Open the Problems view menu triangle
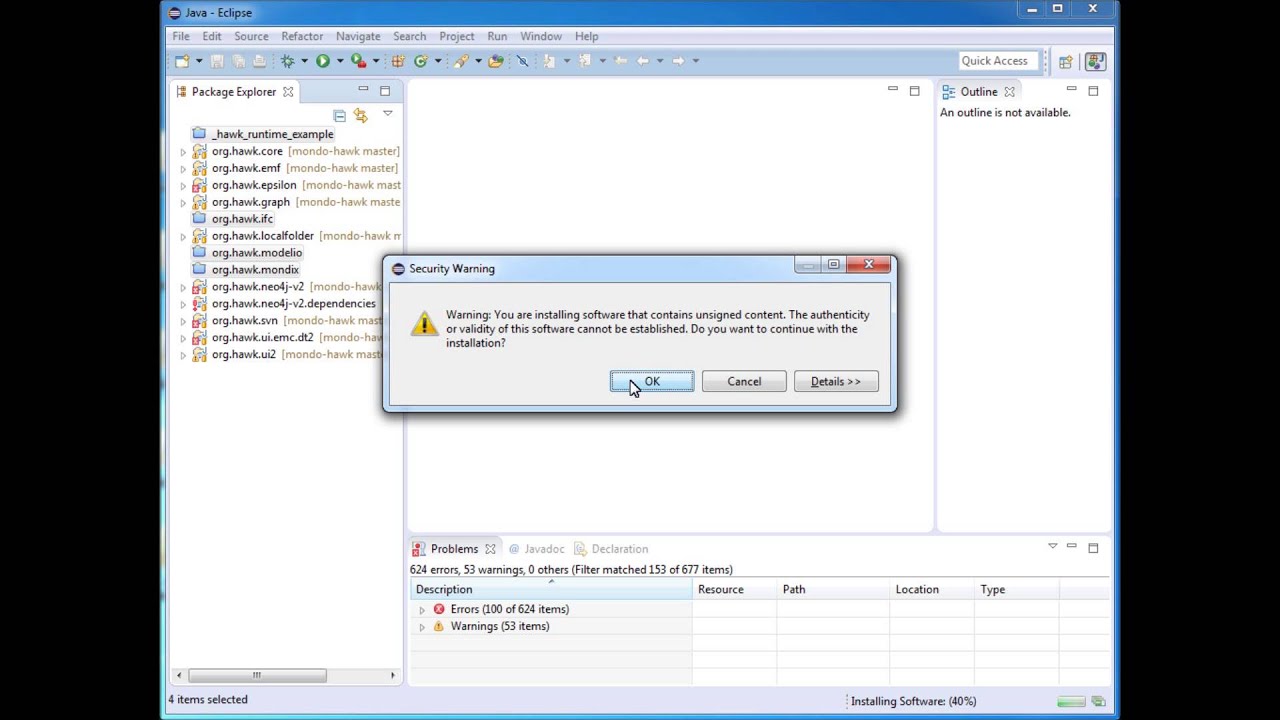This screenshot has height=720, width=1280. (x=1052, y=546)
